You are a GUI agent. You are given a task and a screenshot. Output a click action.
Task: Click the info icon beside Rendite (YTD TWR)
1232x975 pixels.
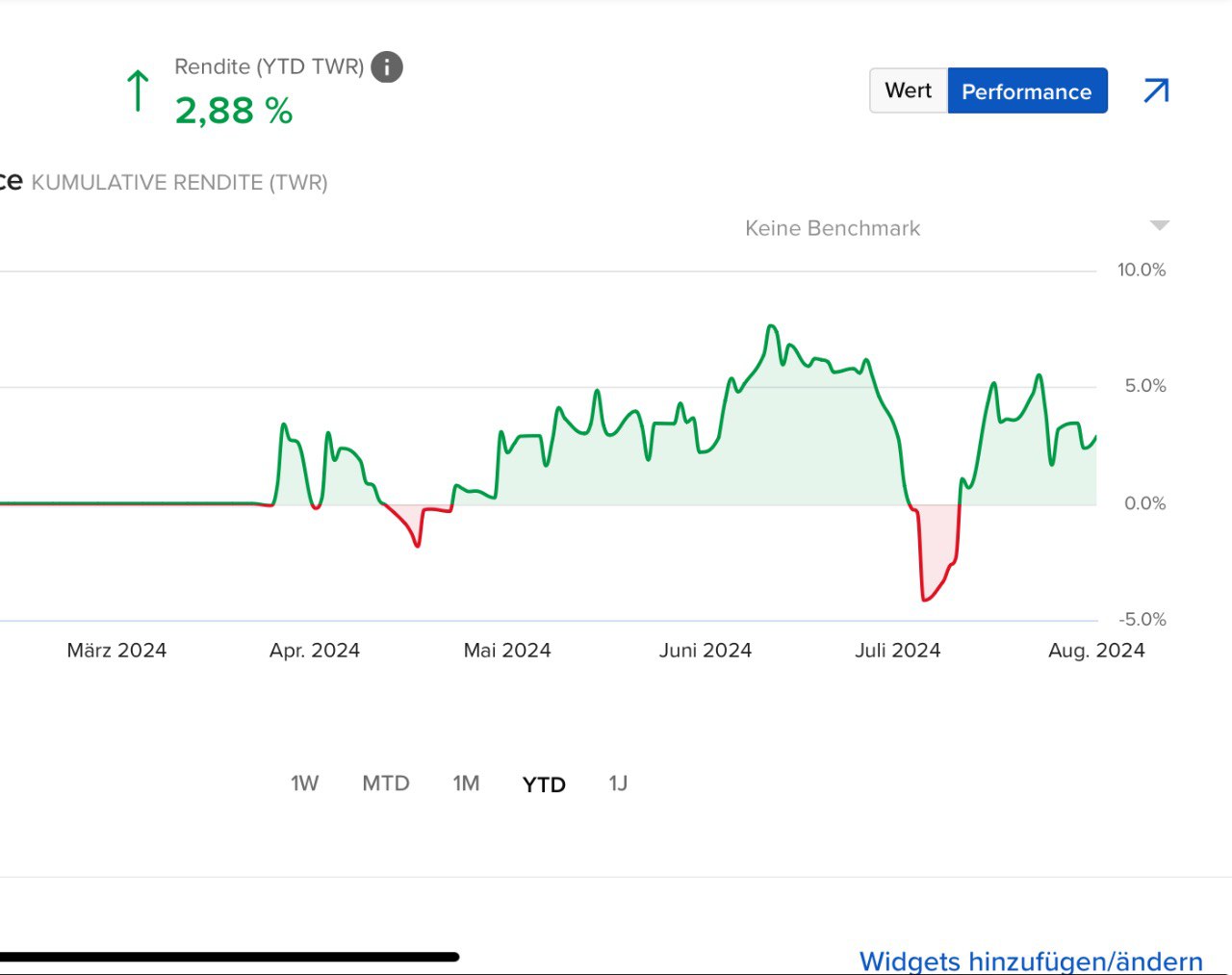coord(387,67)
